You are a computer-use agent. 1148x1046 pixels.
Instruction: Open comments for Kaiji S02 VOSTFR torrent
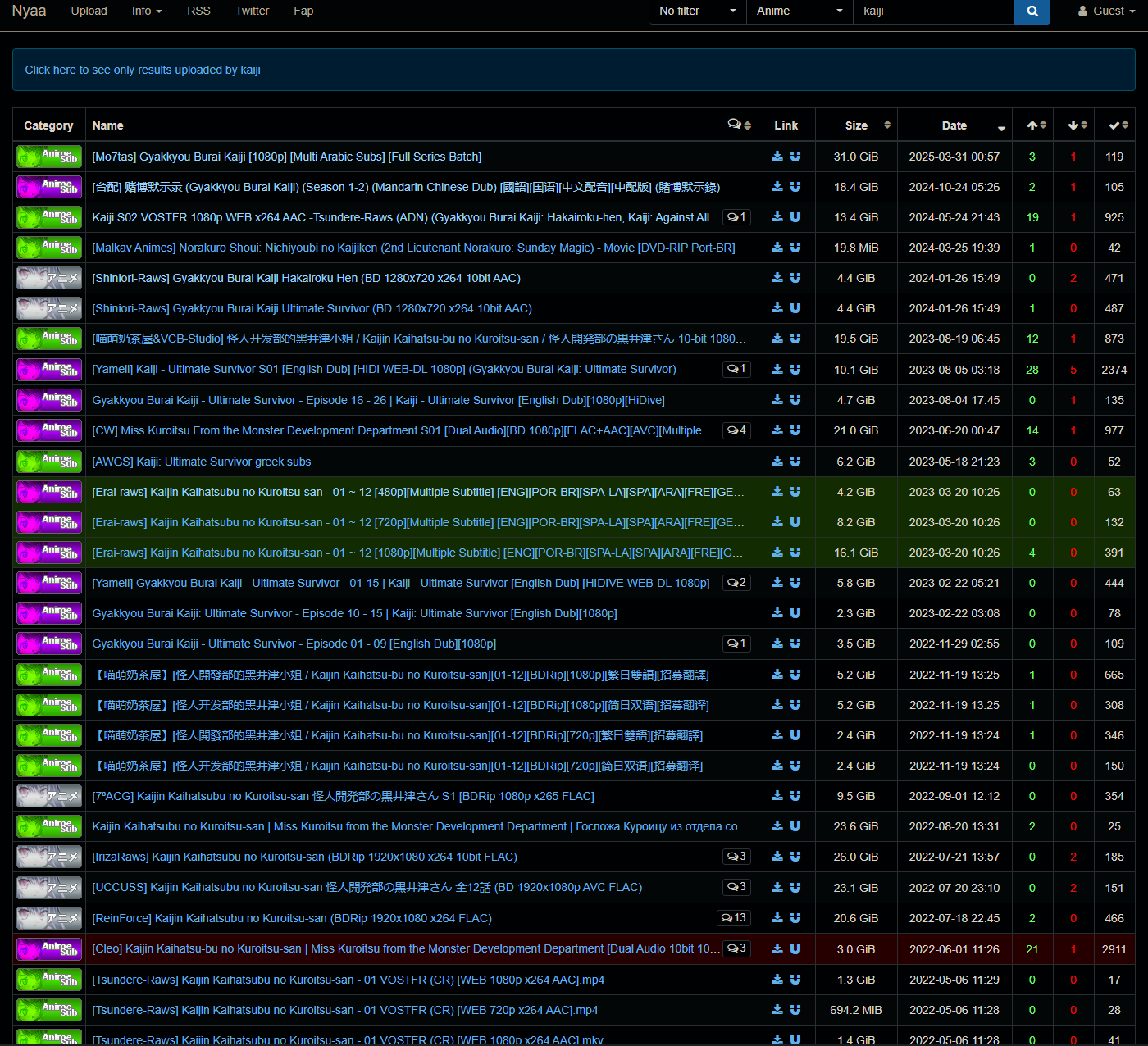[736, 217]
